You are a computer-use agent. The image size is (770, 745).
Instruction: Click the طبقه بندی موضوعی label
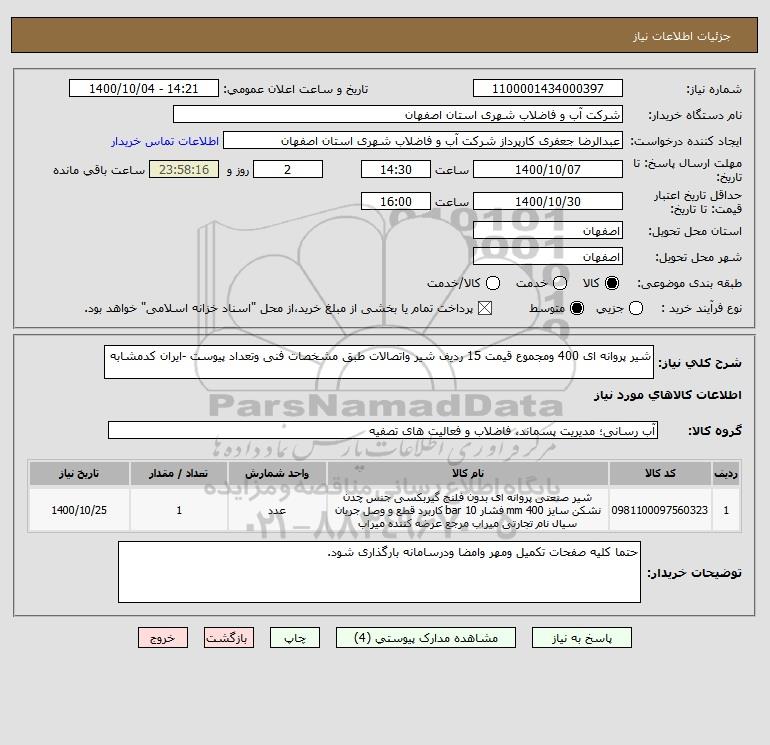tap(689, 283)
